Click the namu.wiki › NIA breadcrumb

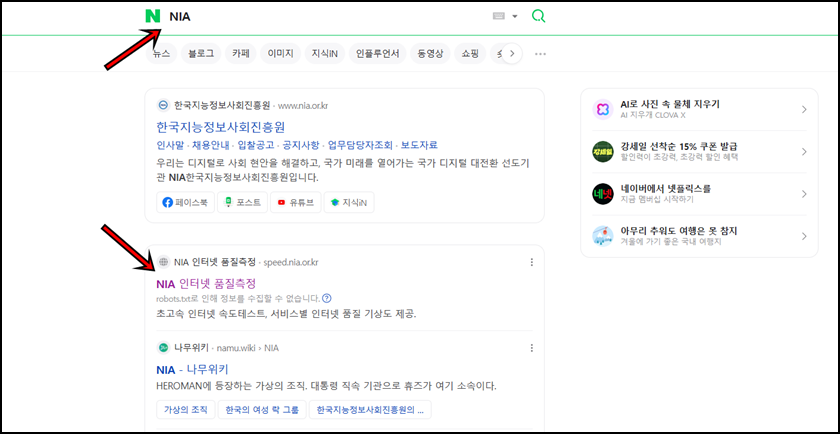tap(248, 348)
